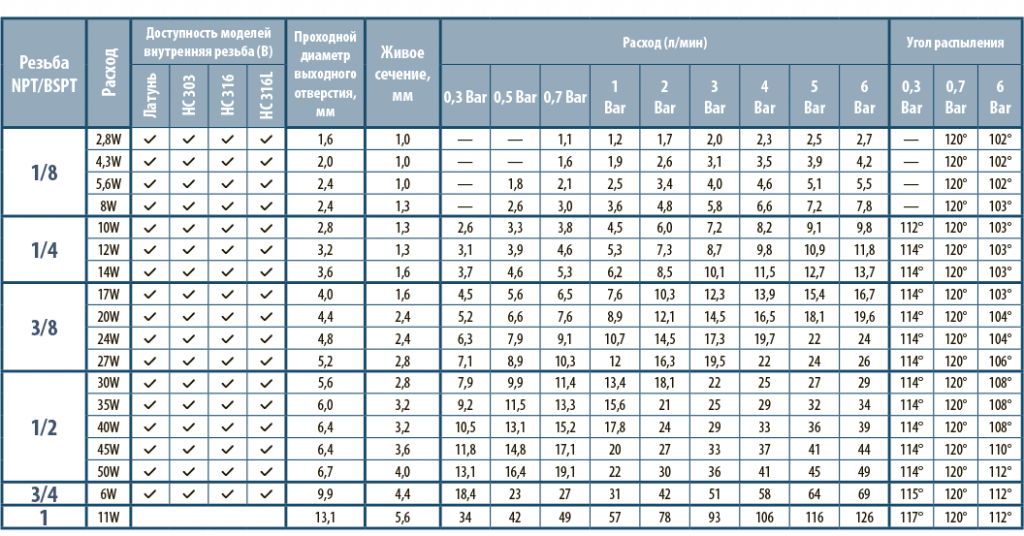
Task: Click the '13,7' flow value in the 14W row
Action: [864, 272]
